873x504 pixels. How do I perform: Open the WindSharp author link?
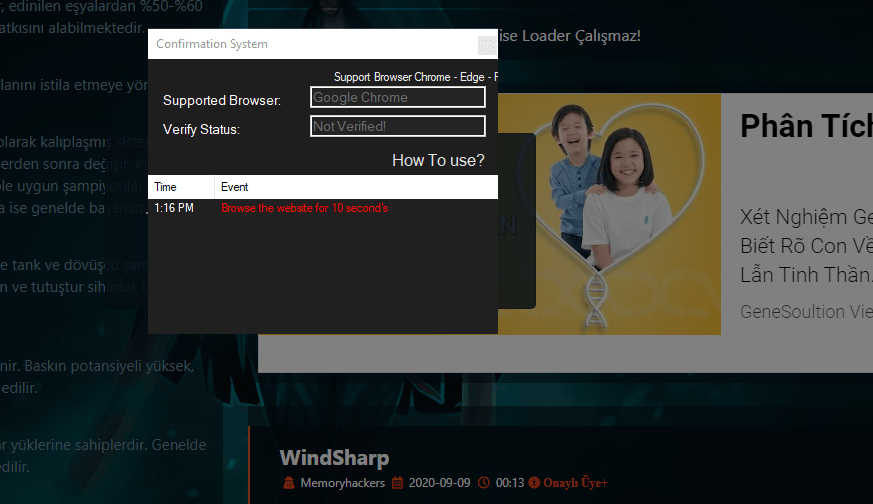coord(334,458)
